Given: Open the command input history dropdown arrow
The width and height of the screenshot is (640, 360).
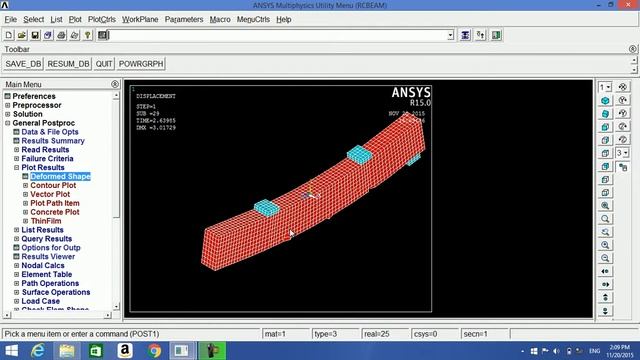Looking at the screenshot, I should (450, 35).
